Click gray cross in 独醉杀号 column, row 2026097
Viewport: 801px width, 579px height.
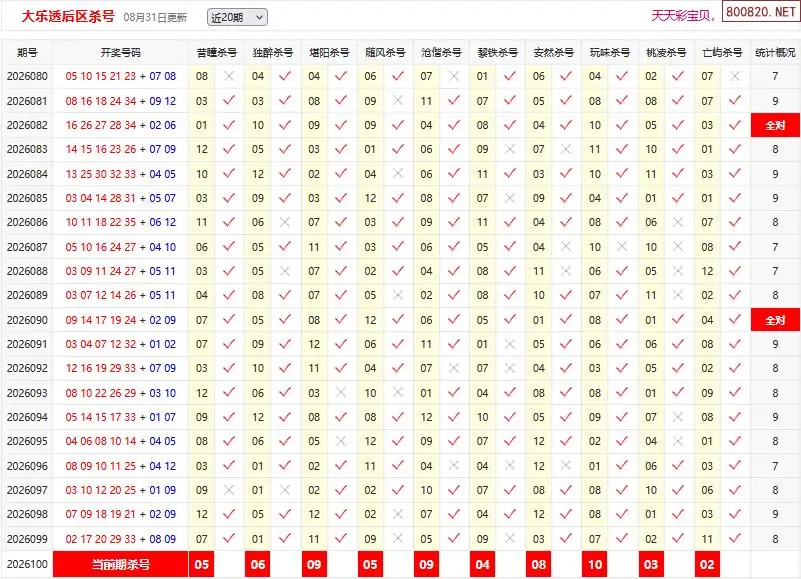coord(285,490)
